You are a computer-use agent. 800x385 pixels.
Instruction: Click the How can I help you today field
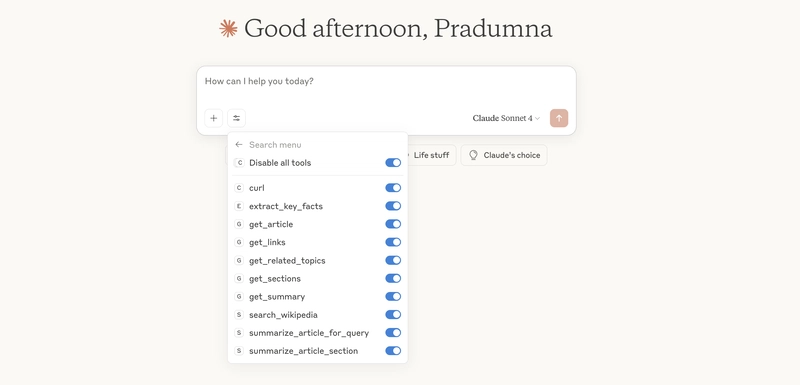(x=386, y=87)
